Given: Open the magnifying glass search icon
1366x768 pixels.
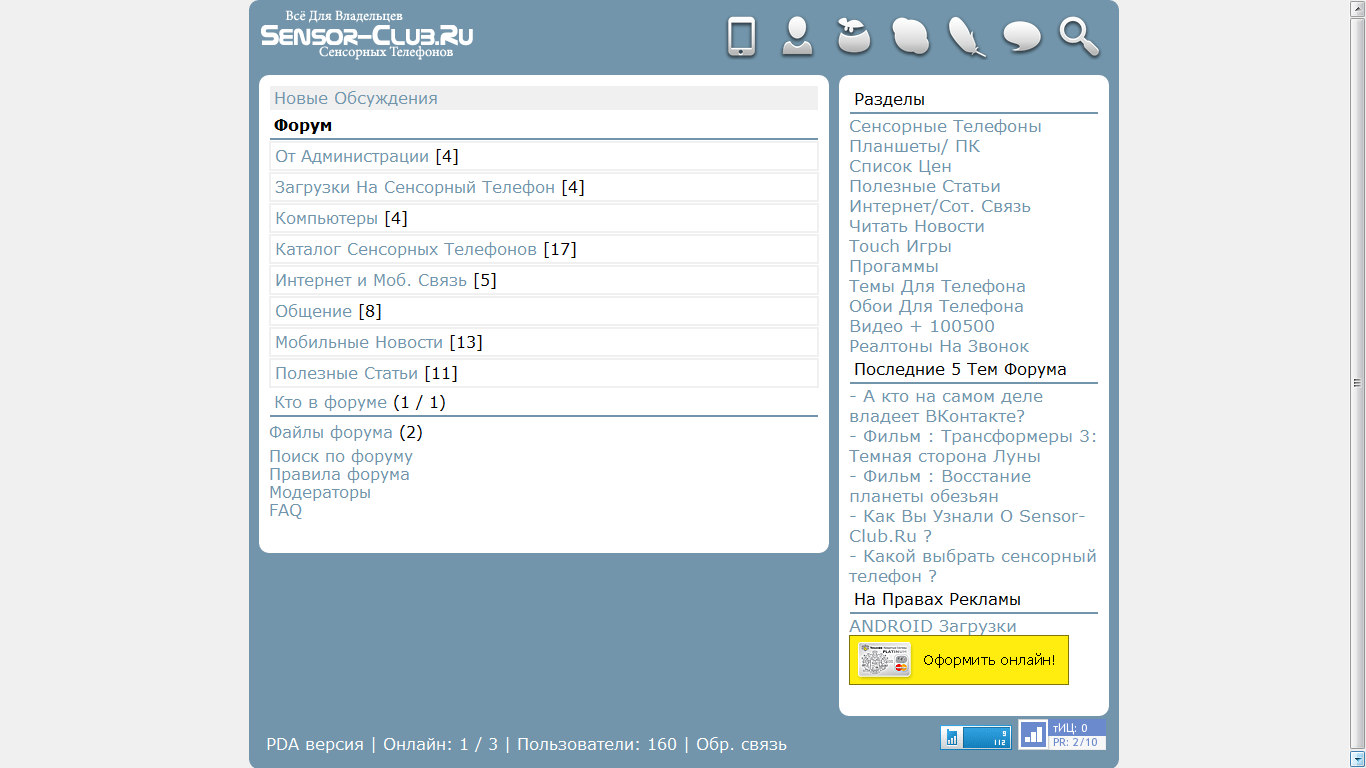Looking at the screenshot, I should point(1079,37).
